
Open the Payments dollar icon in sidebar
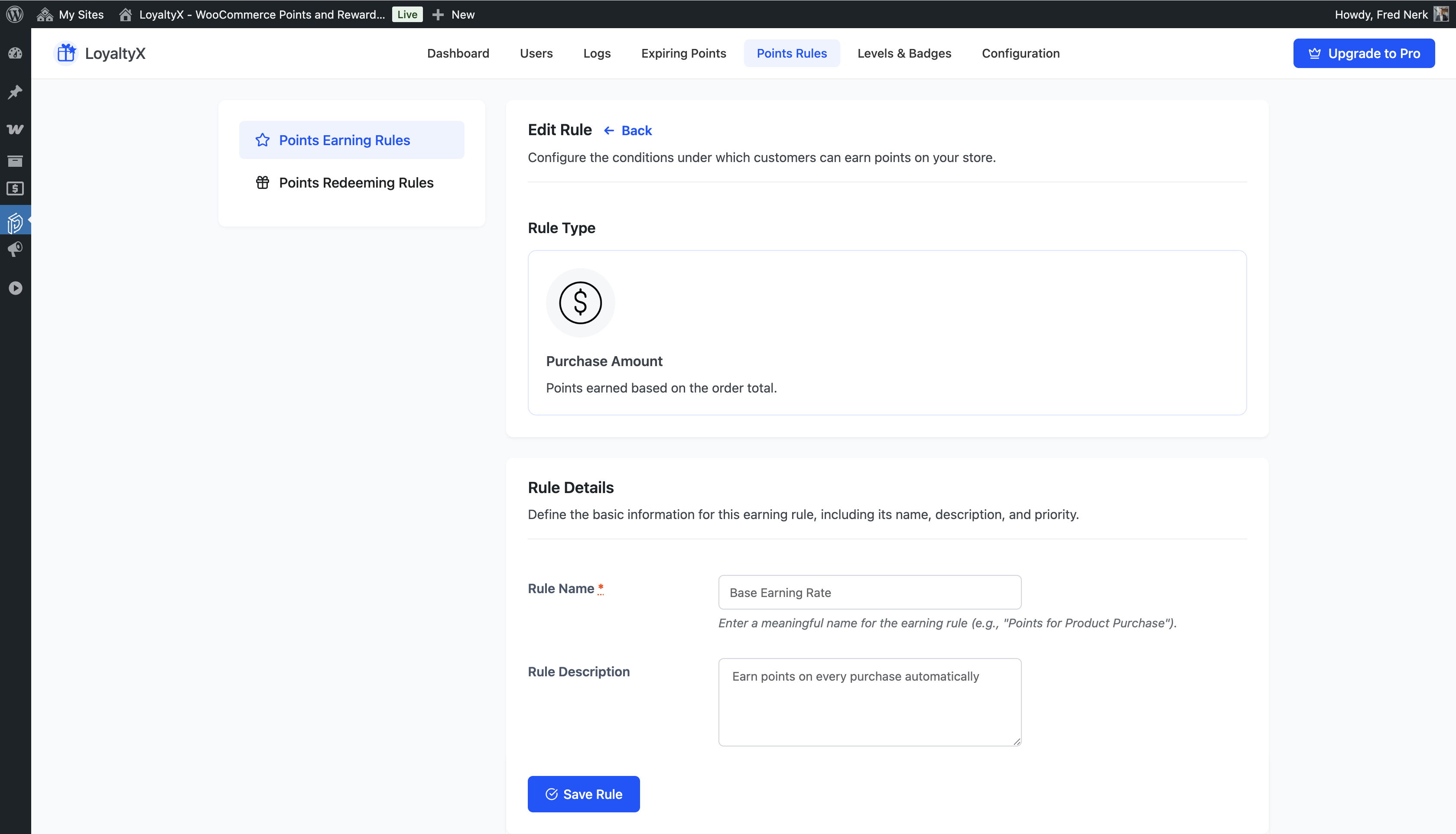[x=15, y=188]
